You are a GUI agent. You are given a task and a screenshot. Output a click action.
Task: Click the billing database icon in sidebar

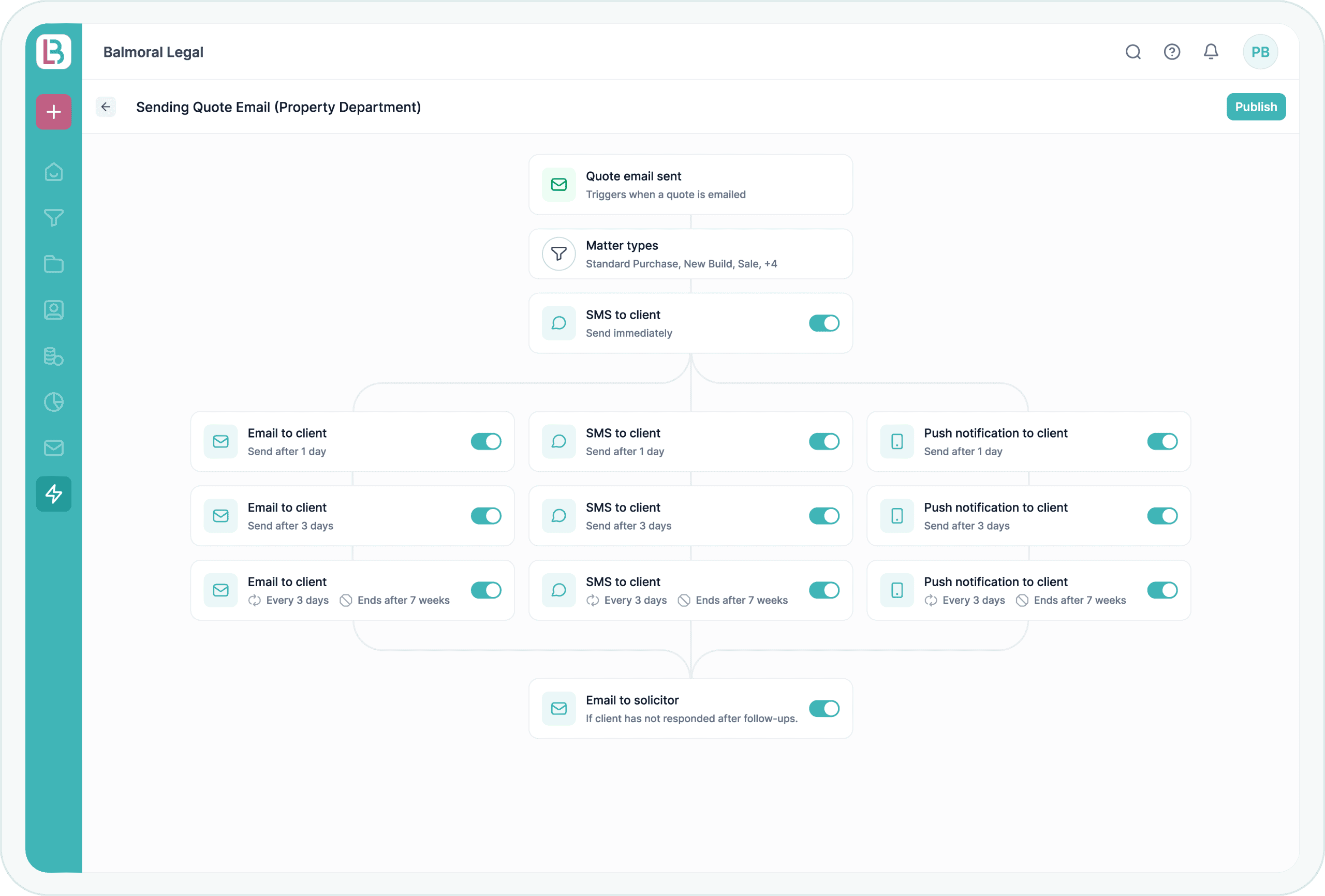click(x=53, y=356)
